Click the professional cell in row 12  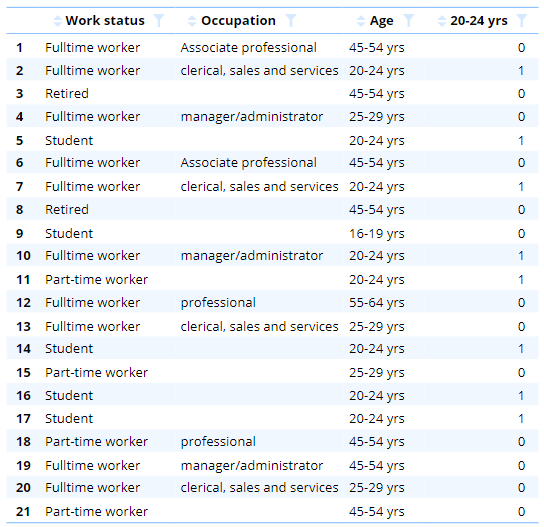pos(218,303)
